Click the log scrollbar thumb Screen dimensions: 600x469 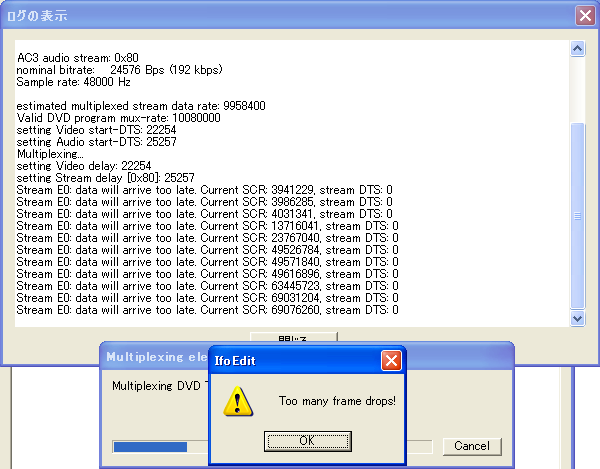pos(577,214)
